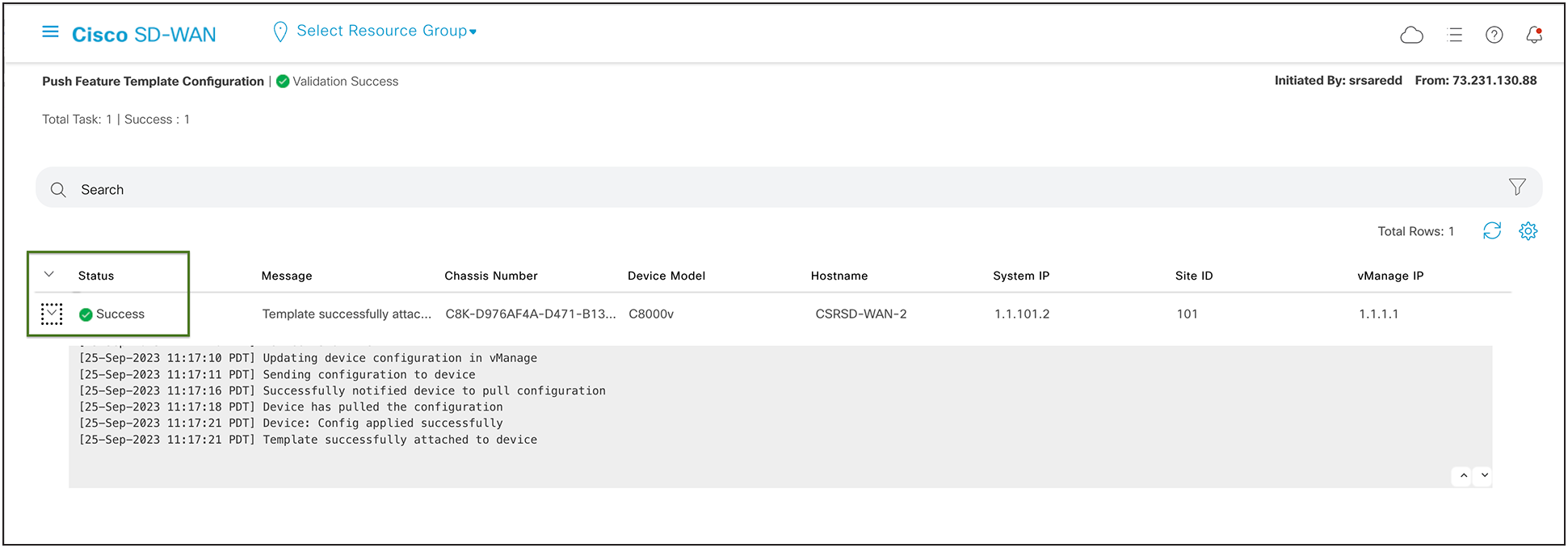Select chassis number C8K-D976AF4A cell

click(x=531, y=314)
